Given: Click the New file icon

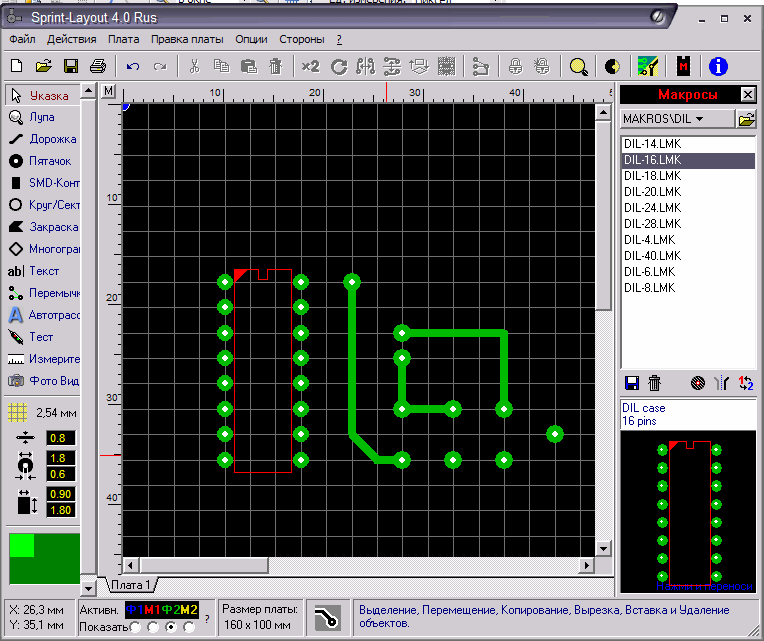Looking at the screenshot, I should coord(17,66).
